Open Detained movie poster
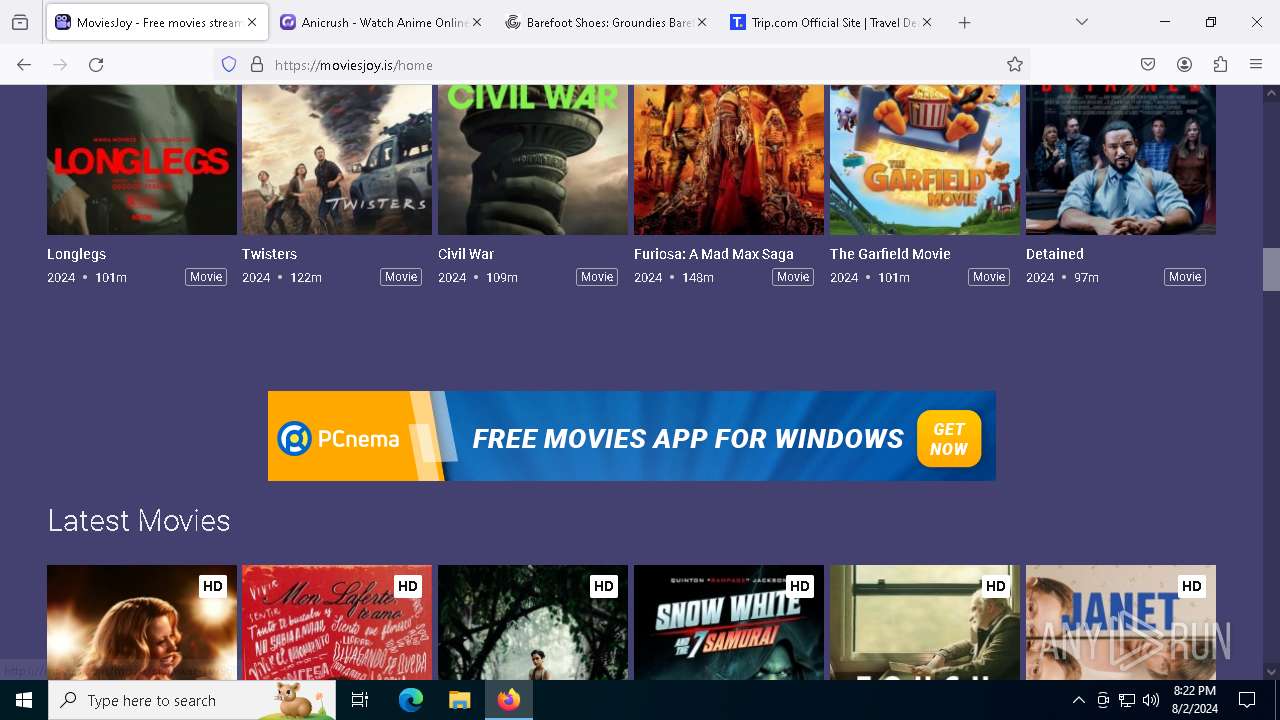Viewport: 1280px width, 720px height. pyautogui.click(x=1121, y=160)
